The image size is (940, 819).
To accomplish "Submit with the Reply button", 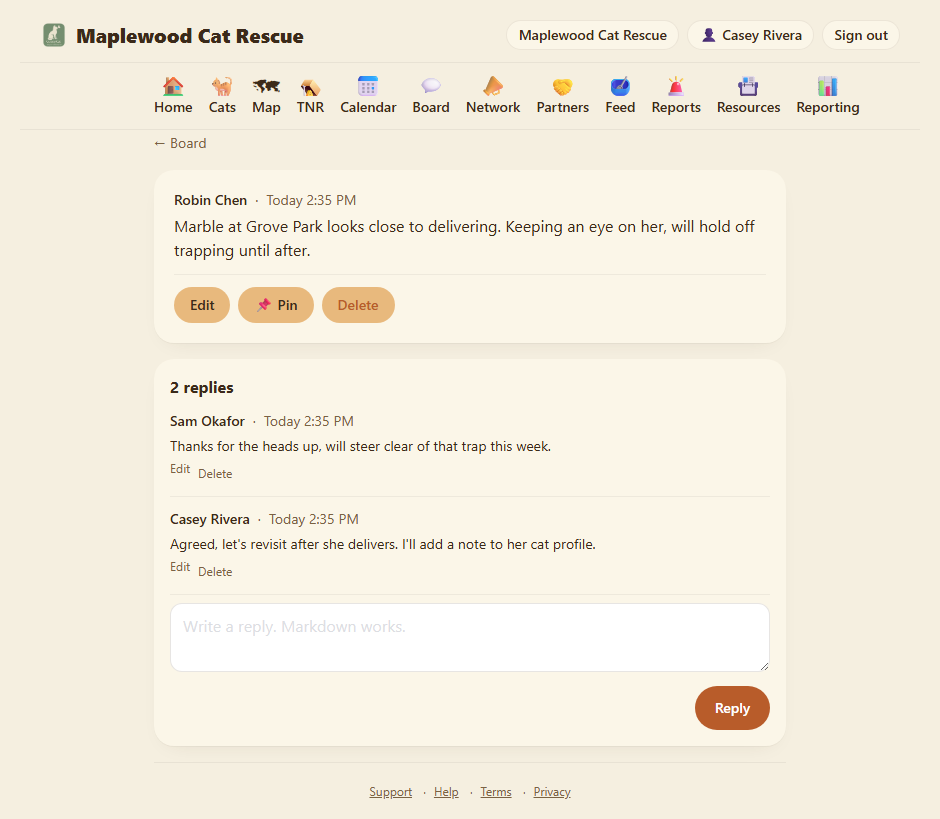I will pos(732,708).
